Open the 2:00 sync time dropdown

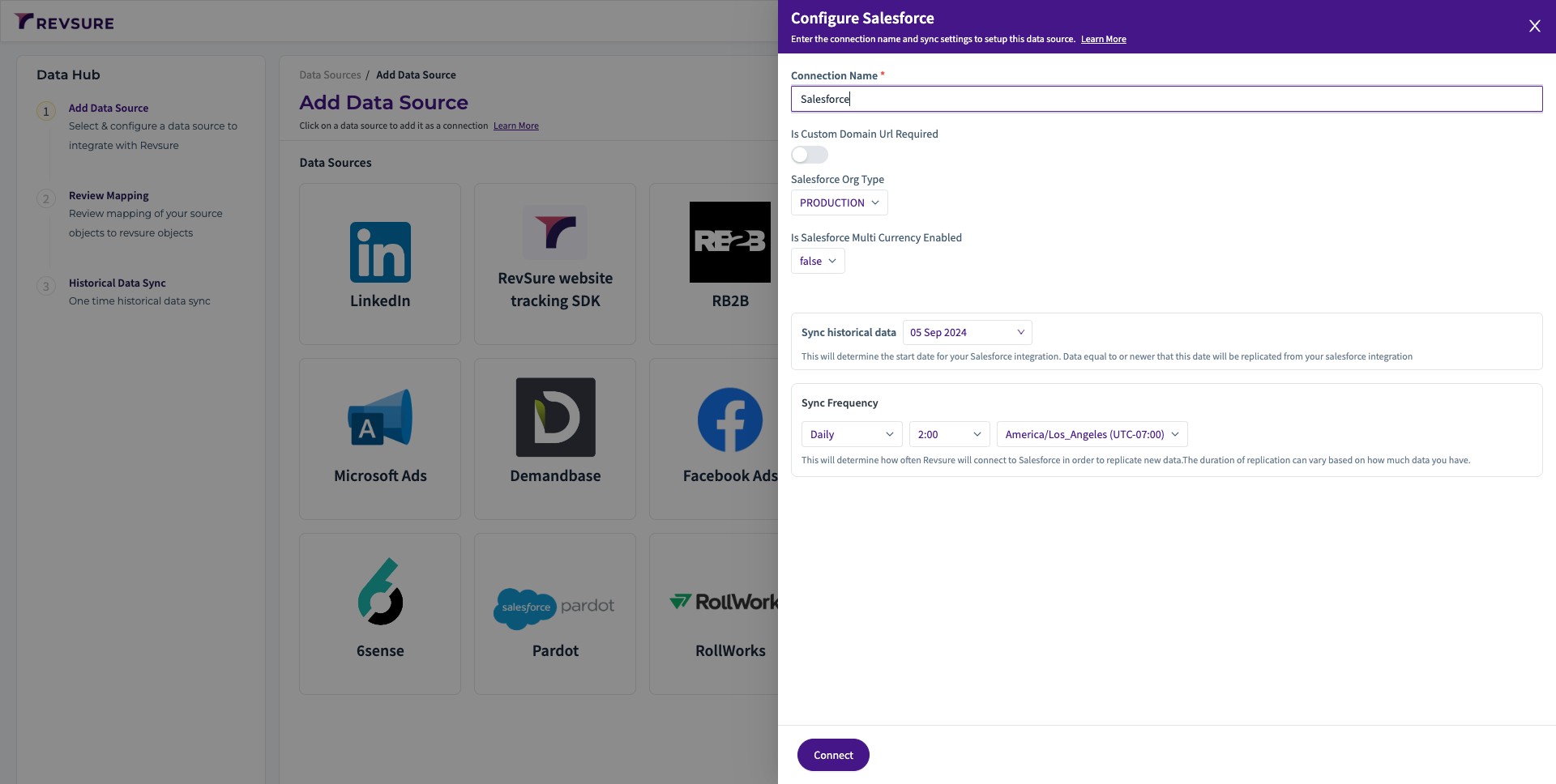coord(949,434)
